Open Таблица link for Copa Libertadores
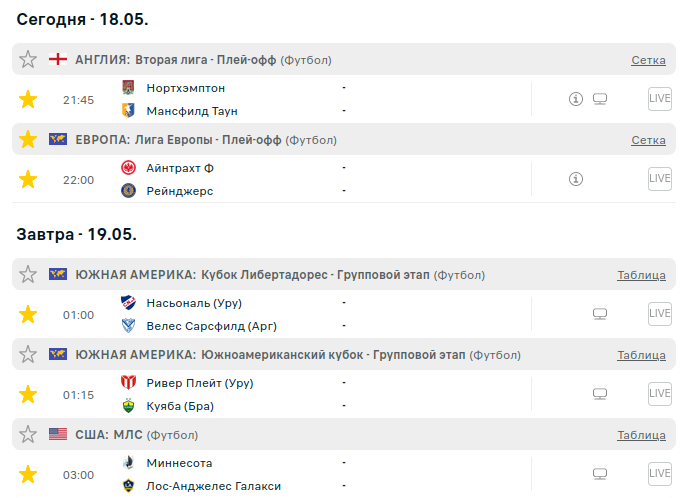The height and width of the screenshot is (498, 688). 641,275
